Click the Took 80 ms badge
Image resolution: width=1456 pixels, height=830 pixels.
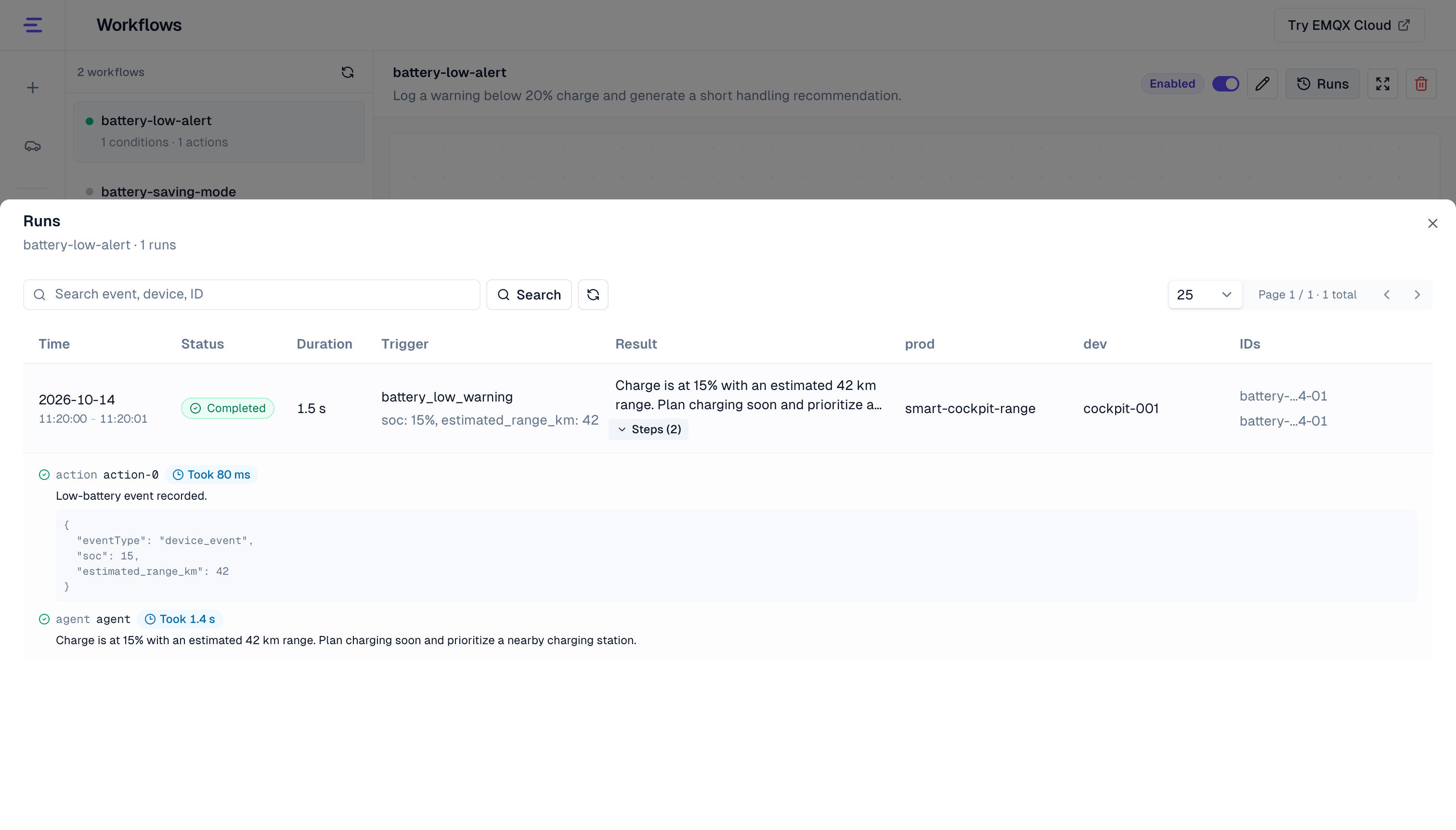211,475
